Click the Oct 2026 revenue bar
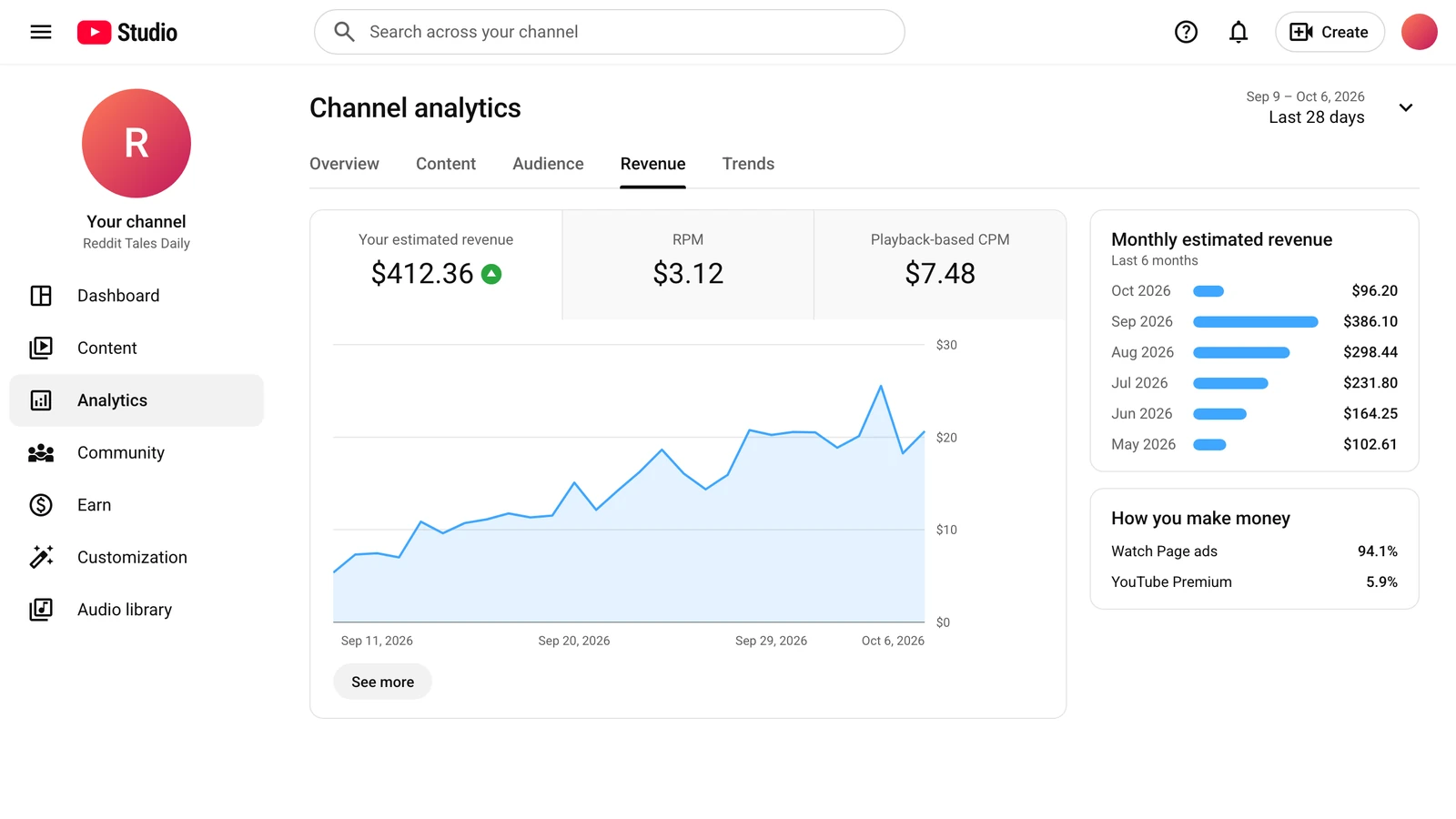Image resolution: width=1456 pixels, height=819 pixels. 1208,291
